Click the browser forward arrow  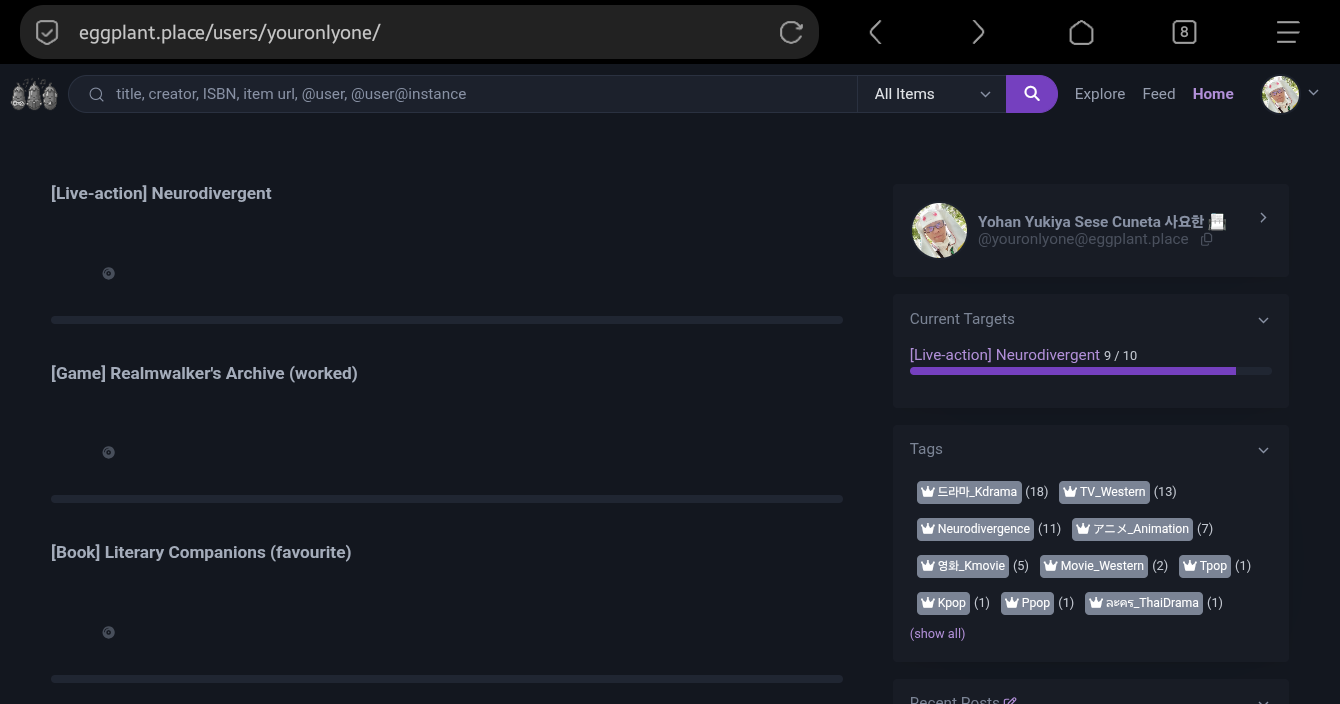(x=978, y=32)
